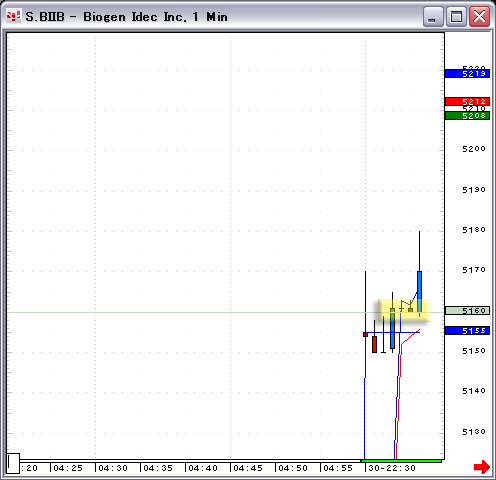Click the 5170 price axis label
This screenshot has width=496, height=480.
click(474, 270)
